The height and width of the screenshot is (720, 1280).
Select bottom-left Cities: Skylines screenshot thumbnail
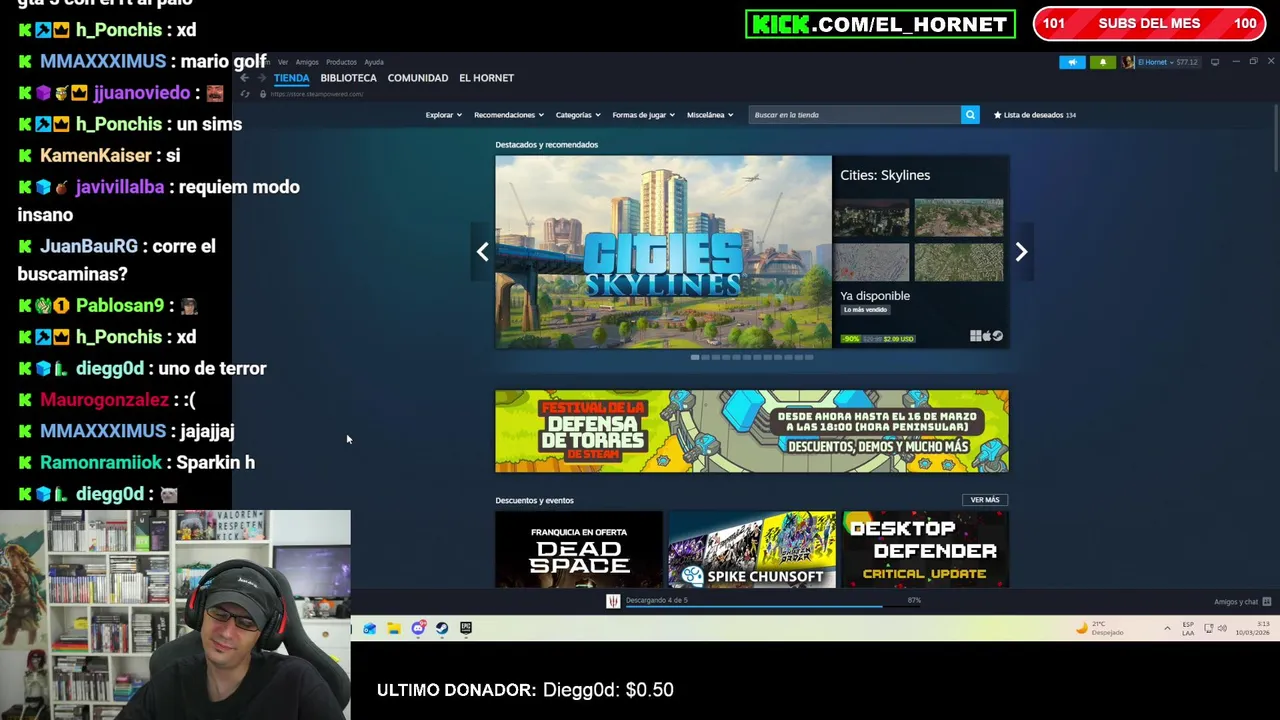[x=872, y=263]
